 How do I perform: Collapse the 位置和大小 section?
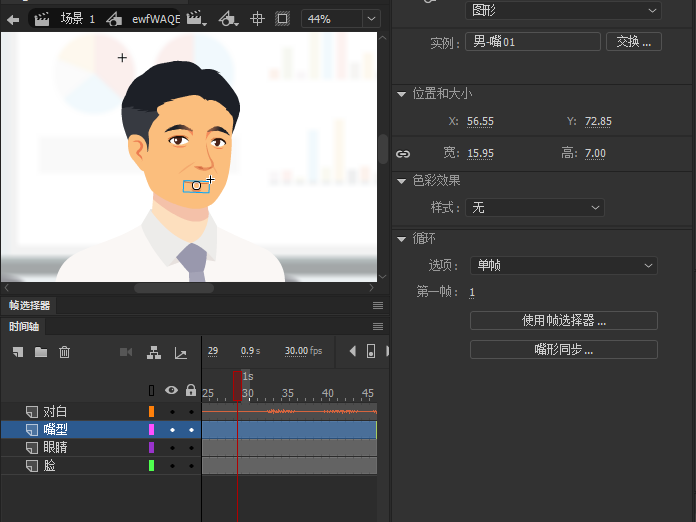click(402, 94)
